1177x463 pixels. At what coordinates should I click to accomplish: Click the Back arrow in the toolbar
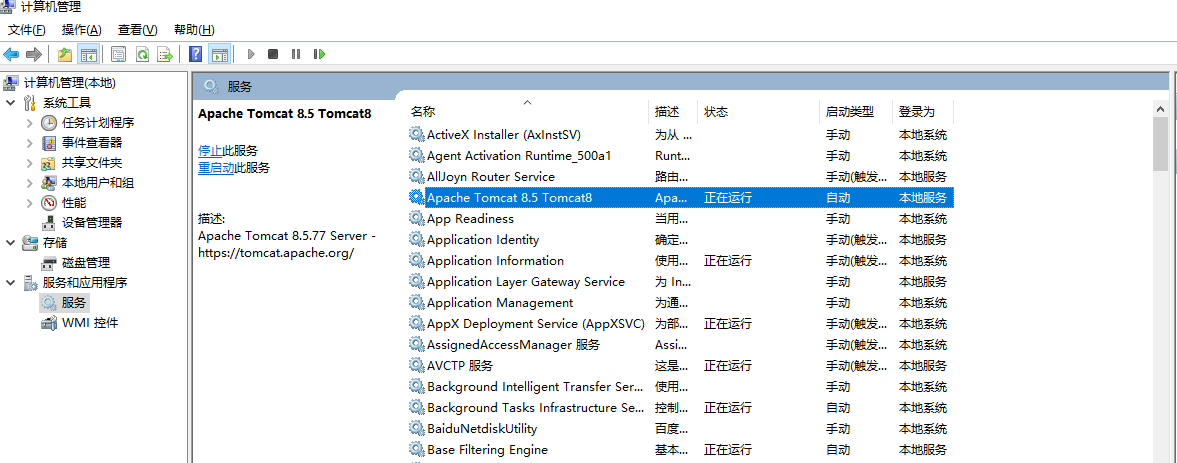11,54
